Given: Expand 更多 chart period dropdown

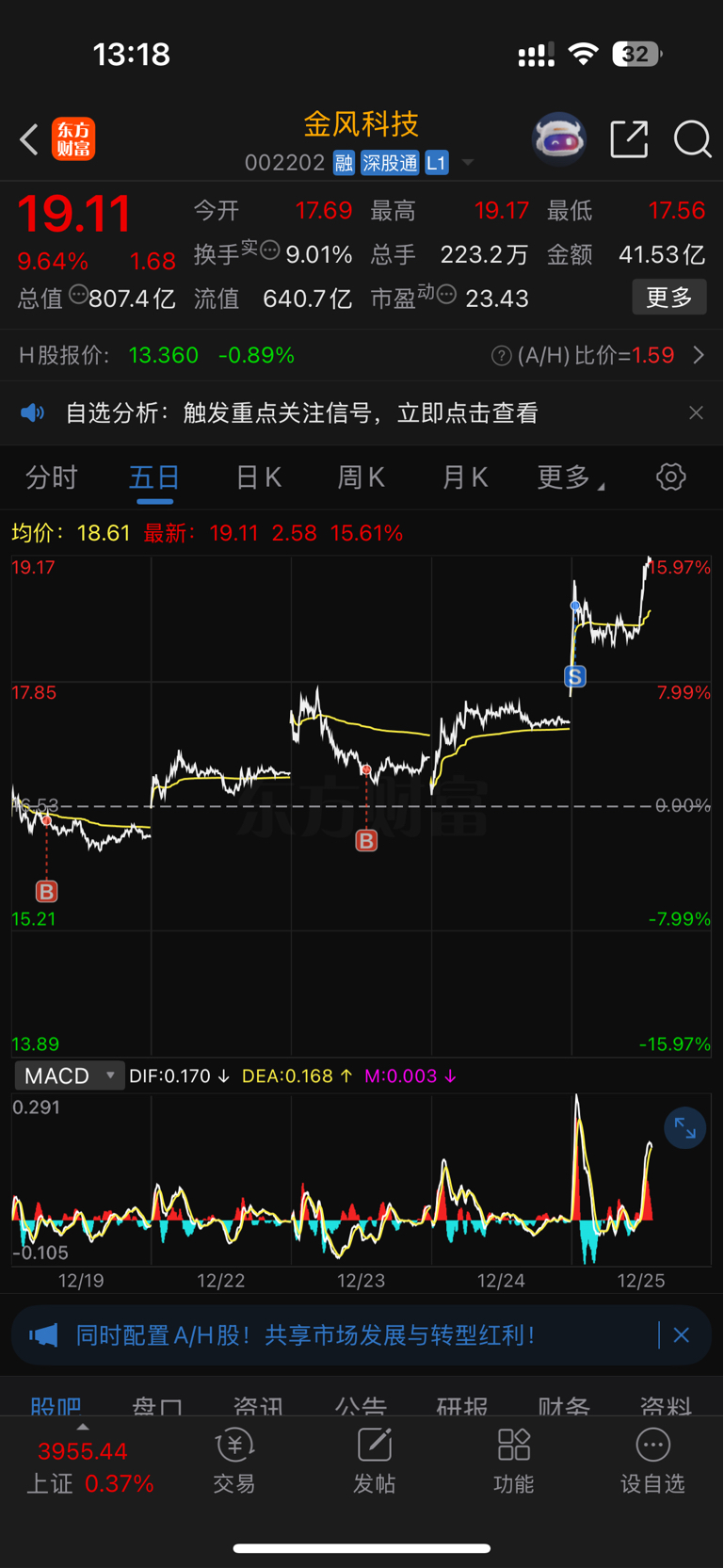Looking at the screenshot, I should point(571,477).
